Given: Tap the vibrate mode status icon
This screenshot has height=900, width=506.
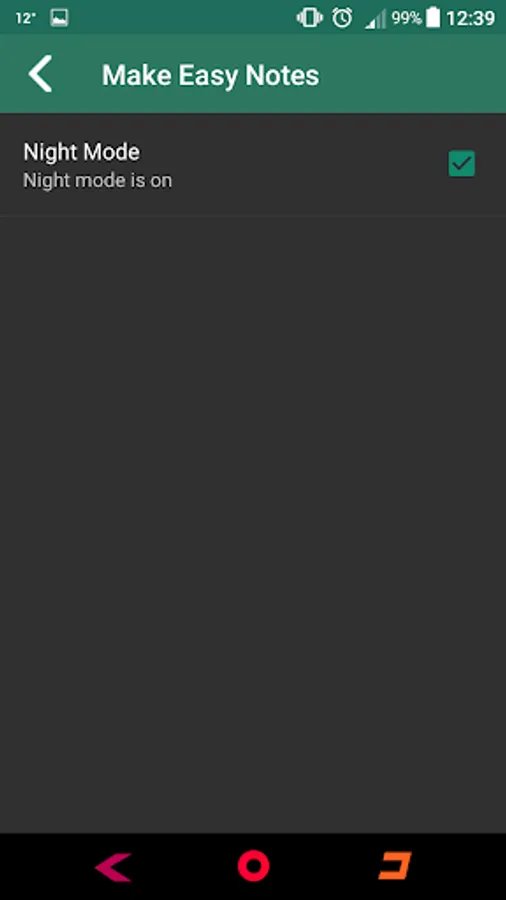Looking at the screenshot, I should tap(309, 18).
